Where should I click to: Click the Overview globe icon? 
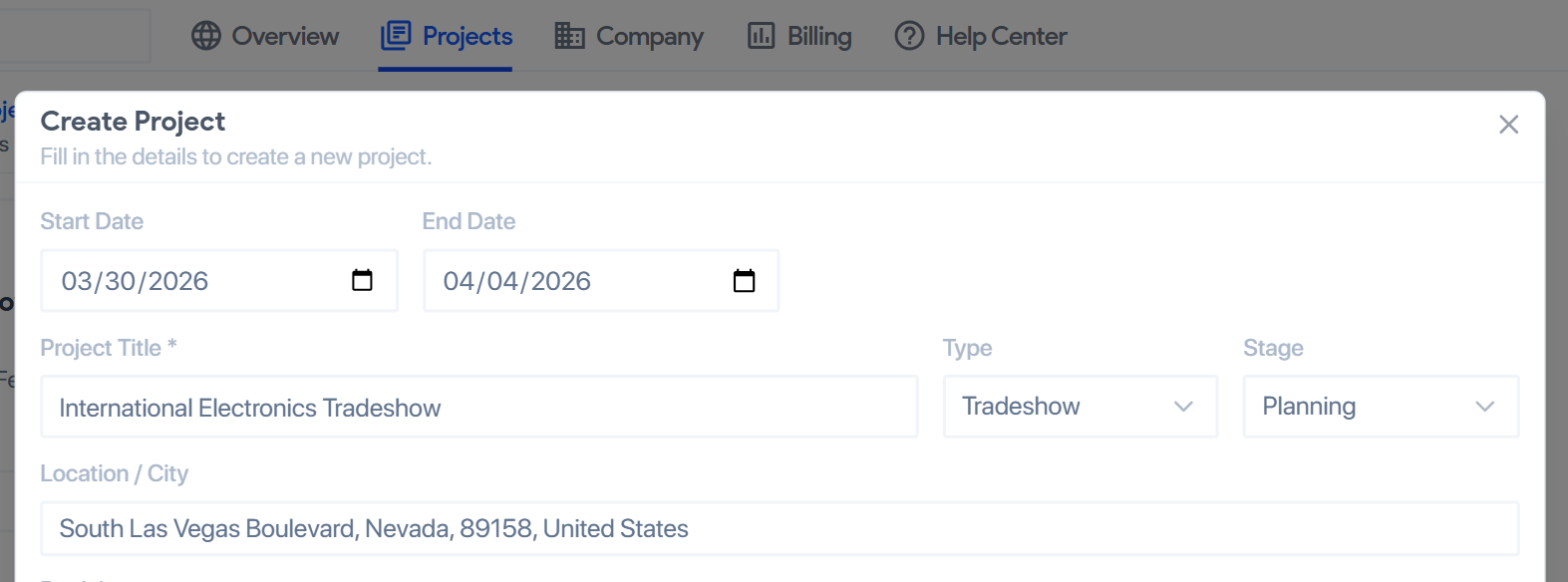[x=205, y=35]
